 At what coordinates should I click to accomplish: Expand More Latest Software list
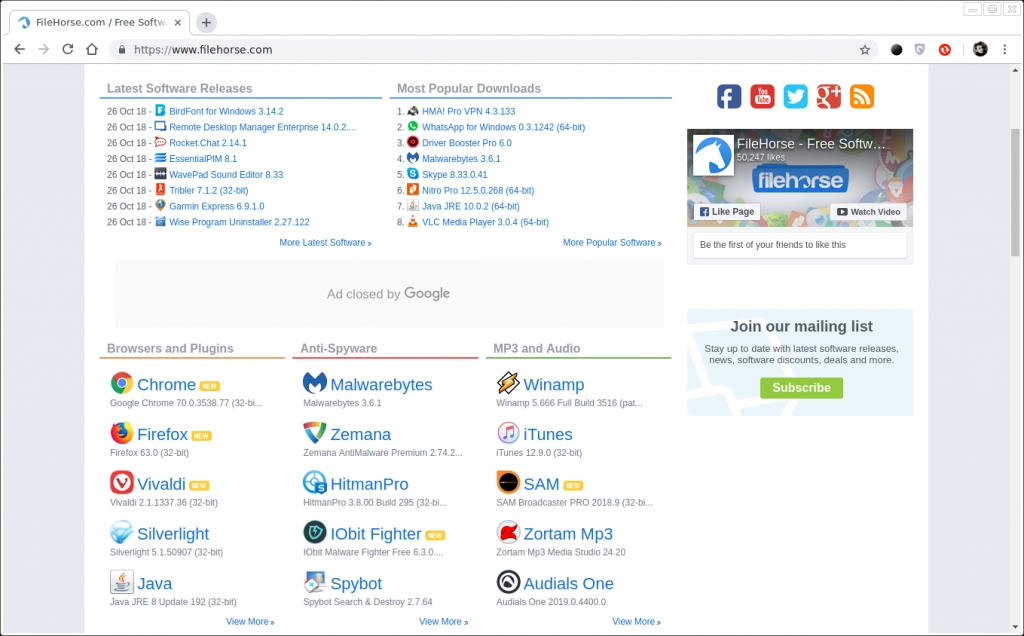pyautogui.click(x=325, y=243)
